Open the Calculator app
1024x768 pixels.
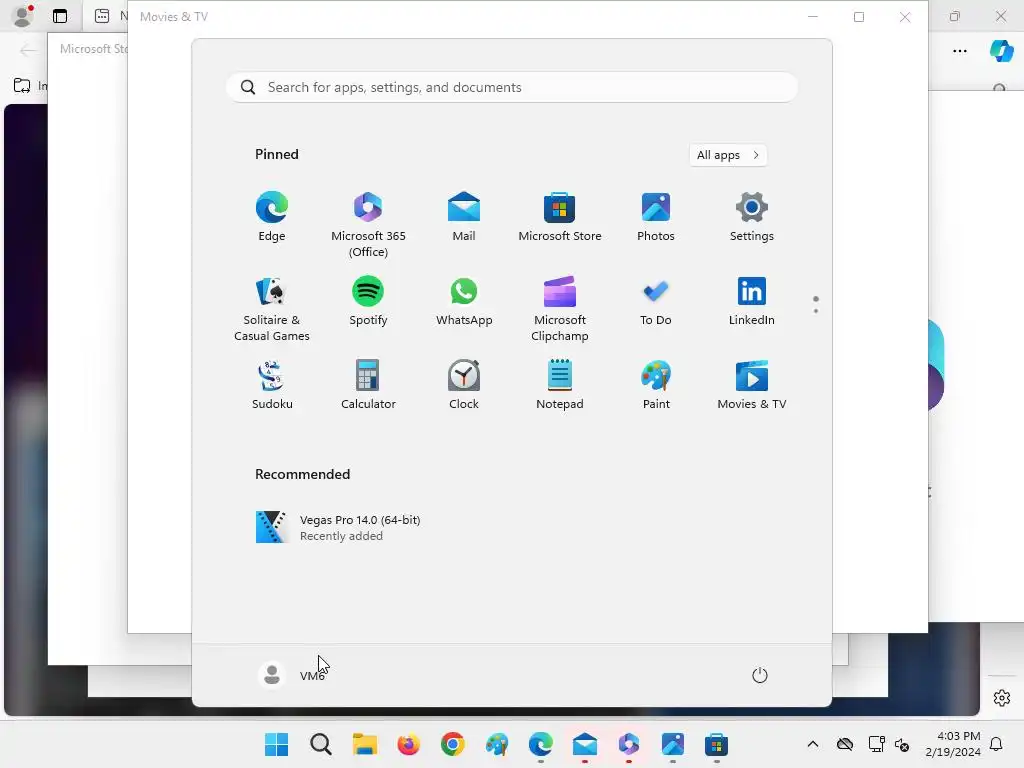point(368,385)
